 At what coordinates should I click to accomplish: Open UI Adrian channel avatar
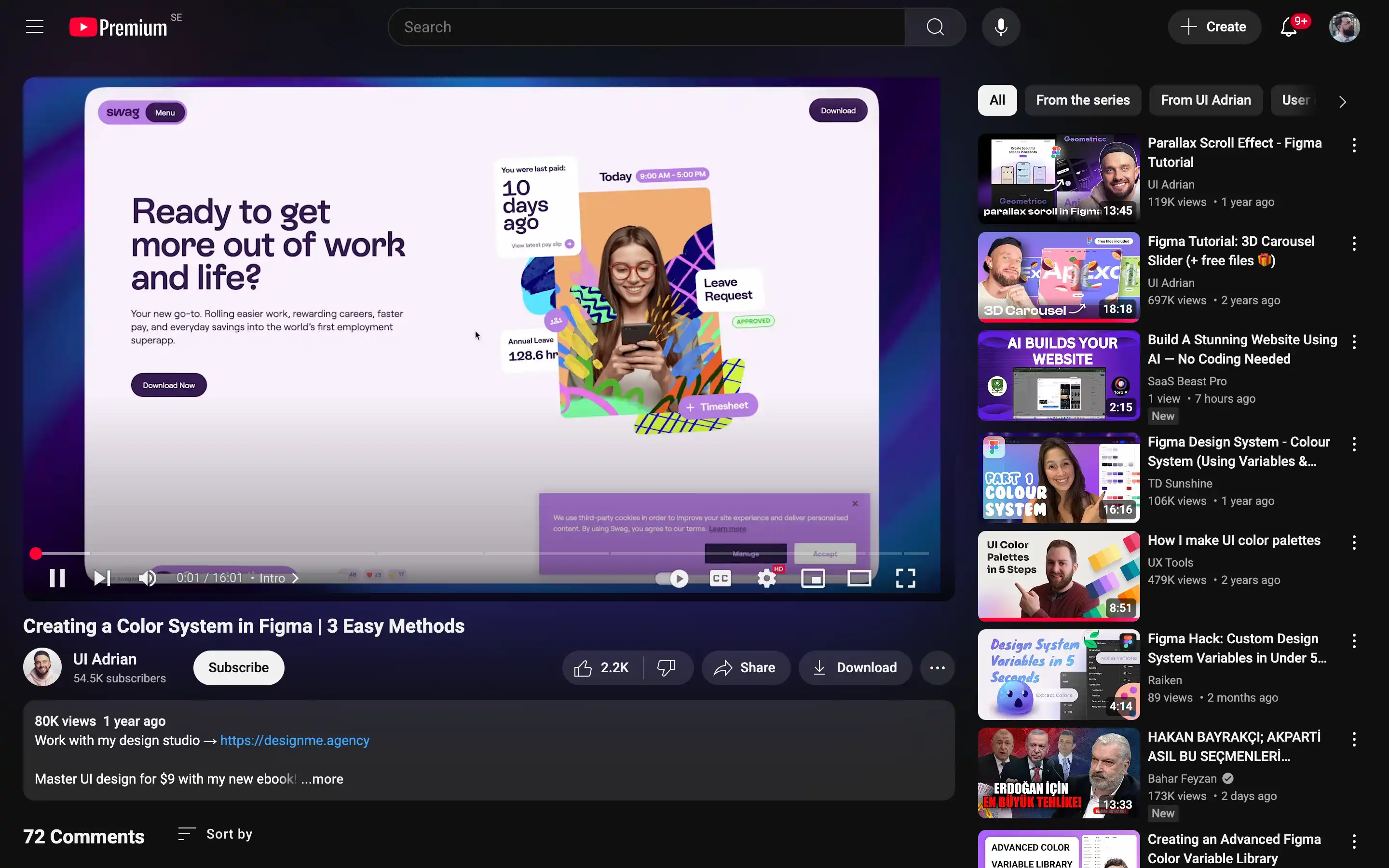click(42, 667)
